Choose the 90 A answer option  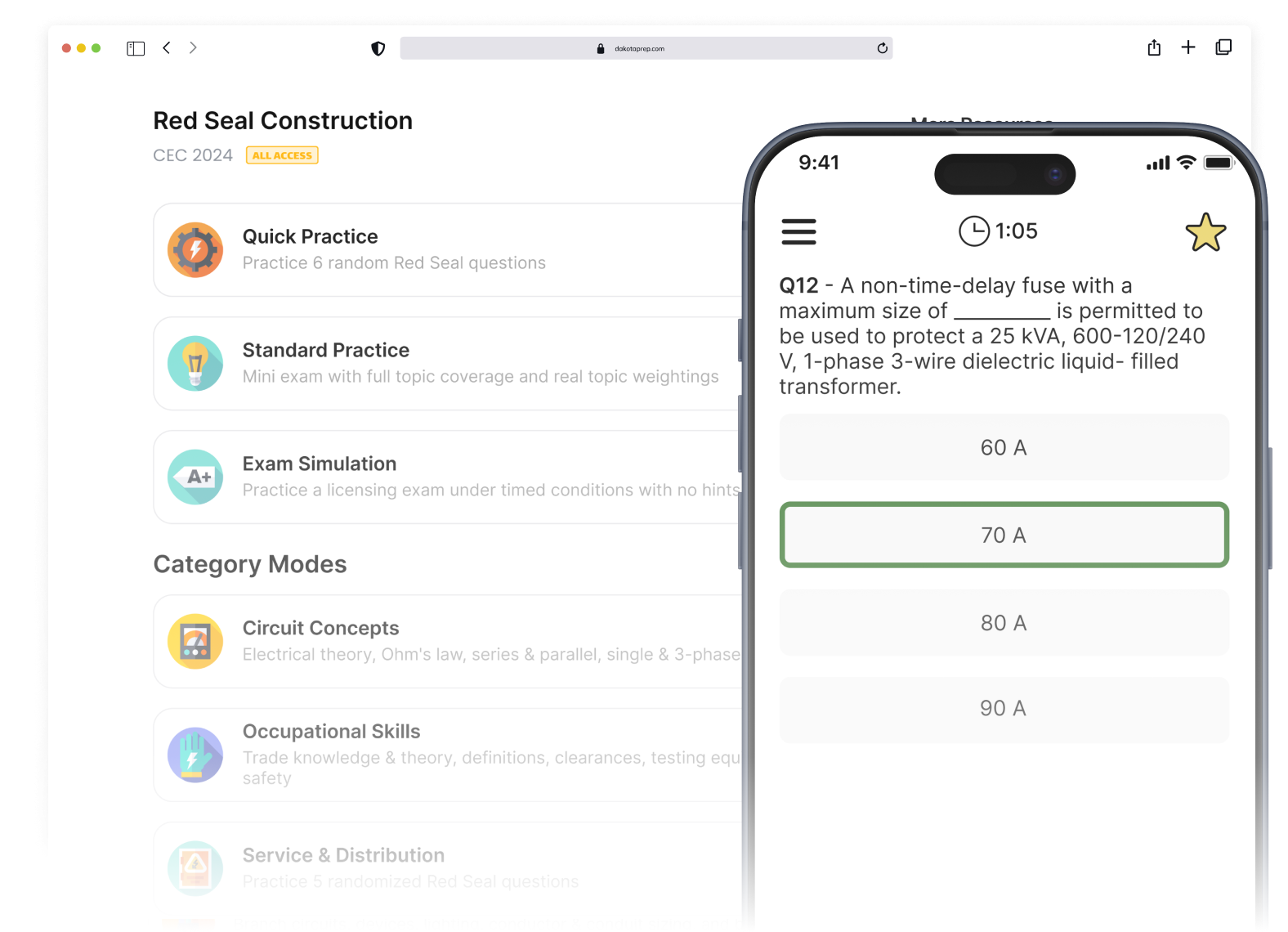pyautogui.click(x=1004, y=709)
